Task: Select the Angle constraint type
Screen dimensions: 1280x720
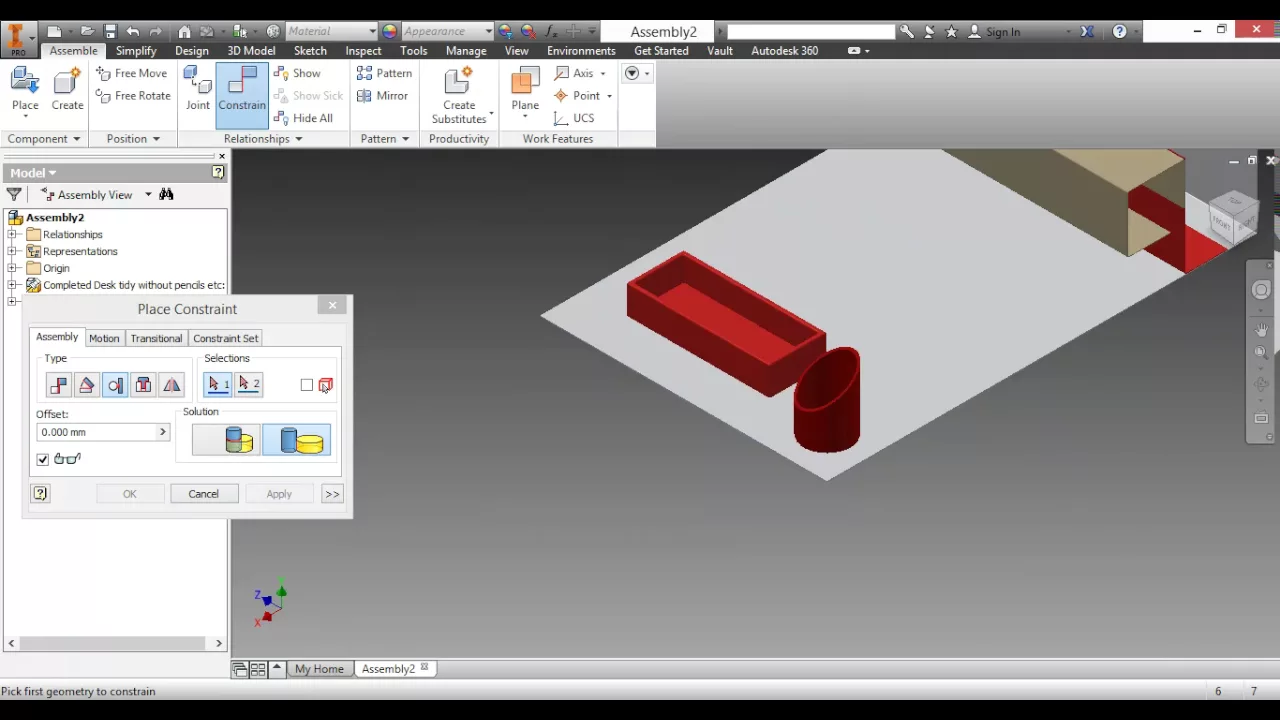Action: 86,385
